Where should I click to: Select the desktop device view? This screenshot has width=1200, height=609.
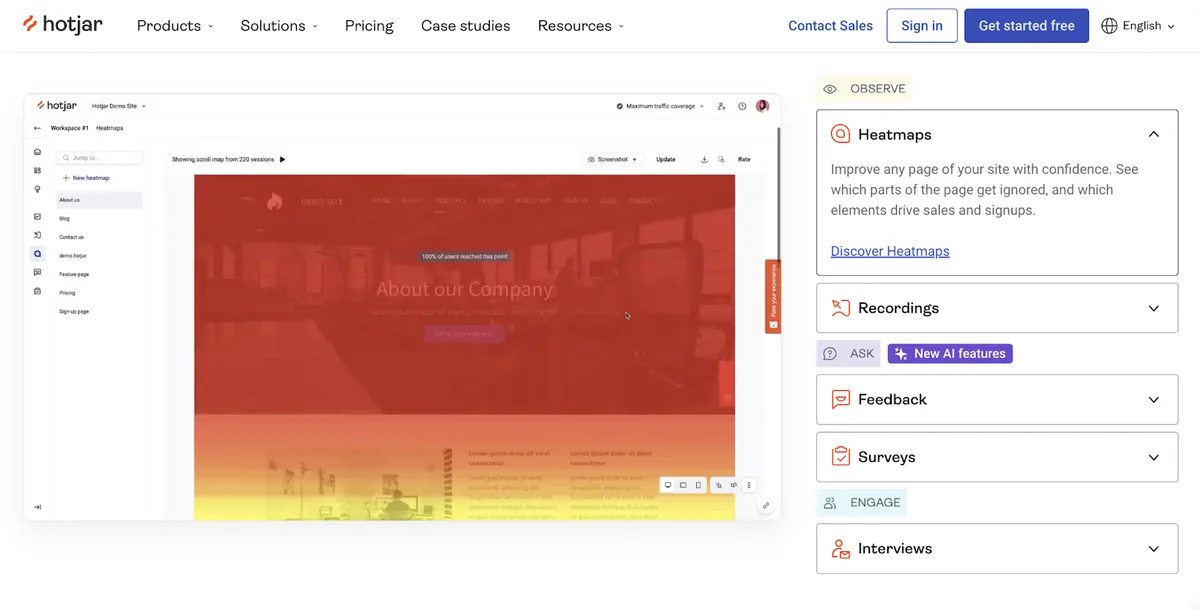(x=668, y=485)
